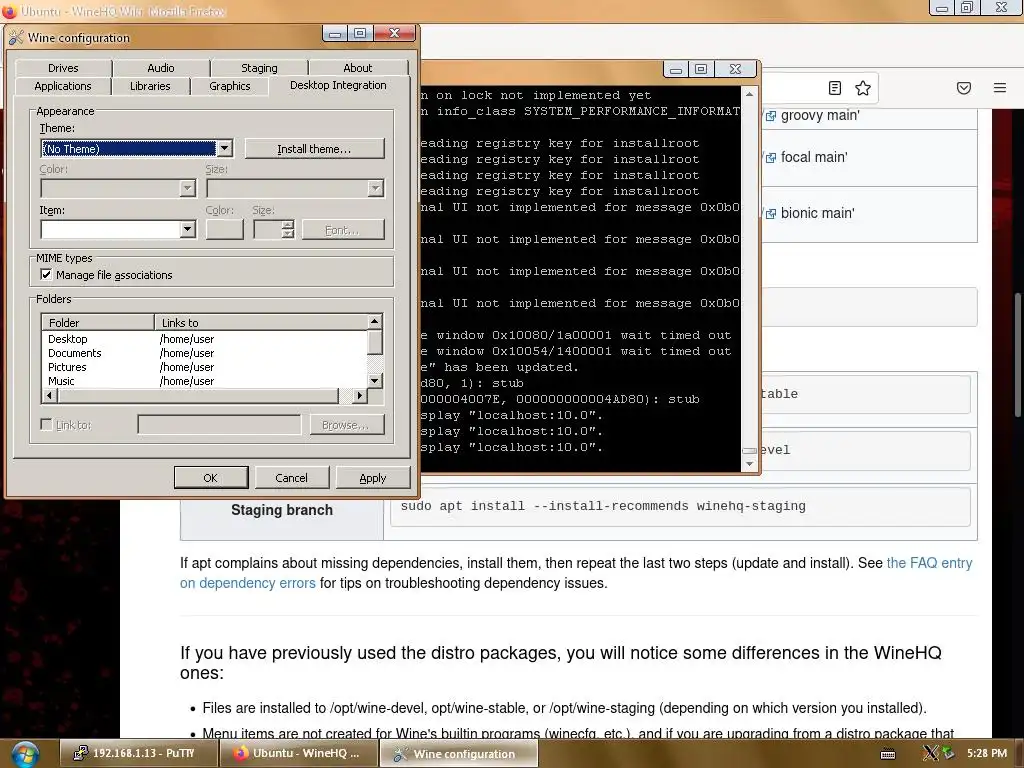Expand the Item dropdown
The height and width of the screenshot is (768, 1024).
187,229
